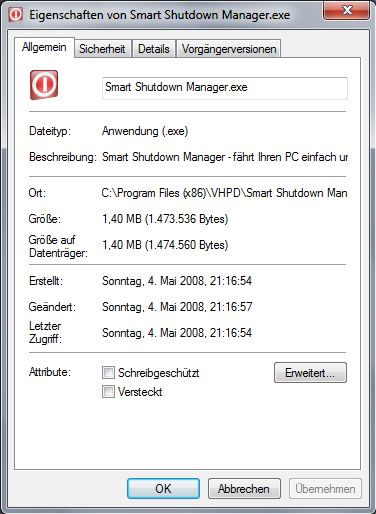Image resolution: width=376 pixels, height=514 pixels.
Task: Click size on disk '1,40 MB (1.474.560 Bytes)'
Action: point(165,245)
